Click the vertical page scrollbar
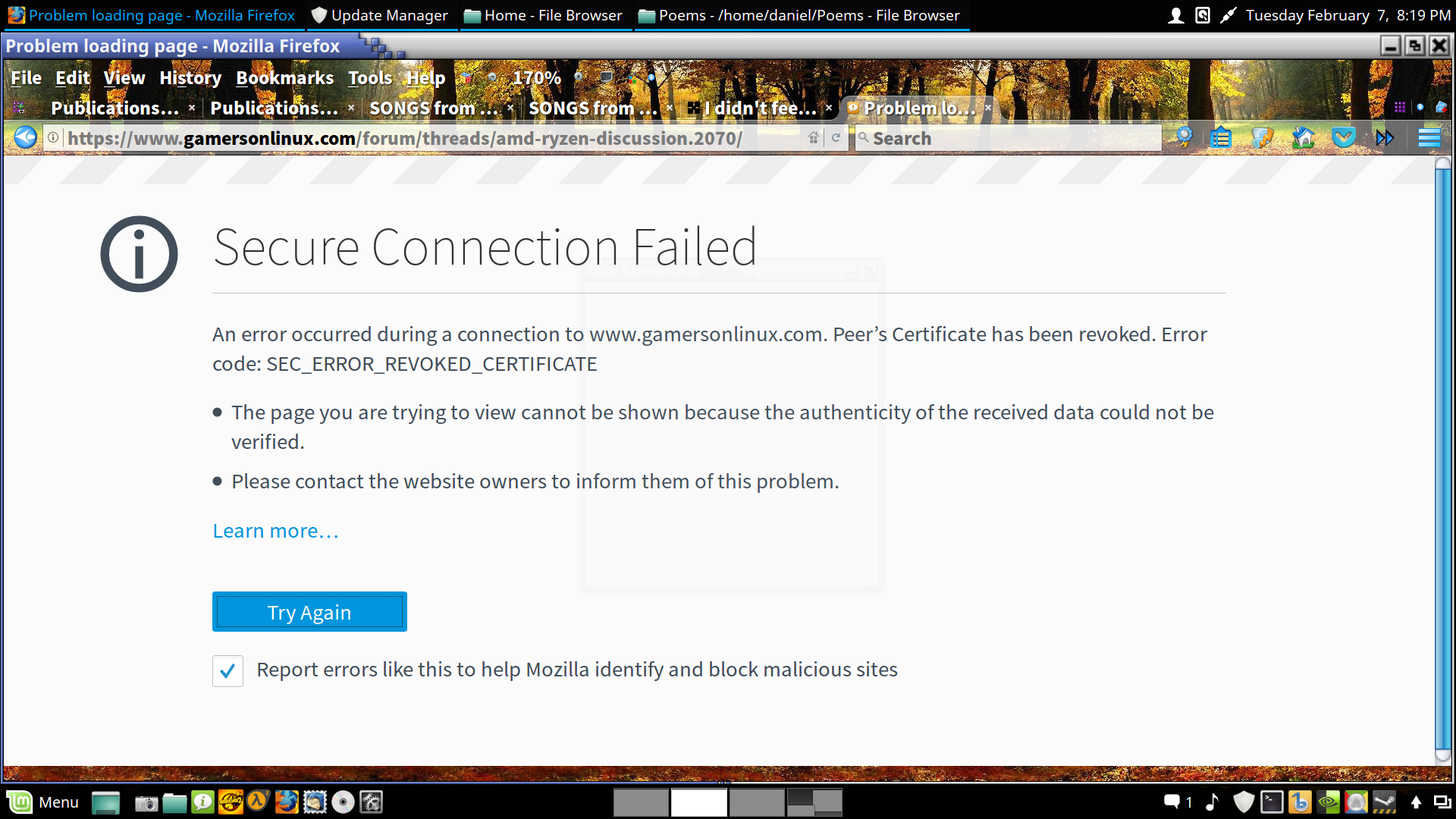 (1442, 461)
